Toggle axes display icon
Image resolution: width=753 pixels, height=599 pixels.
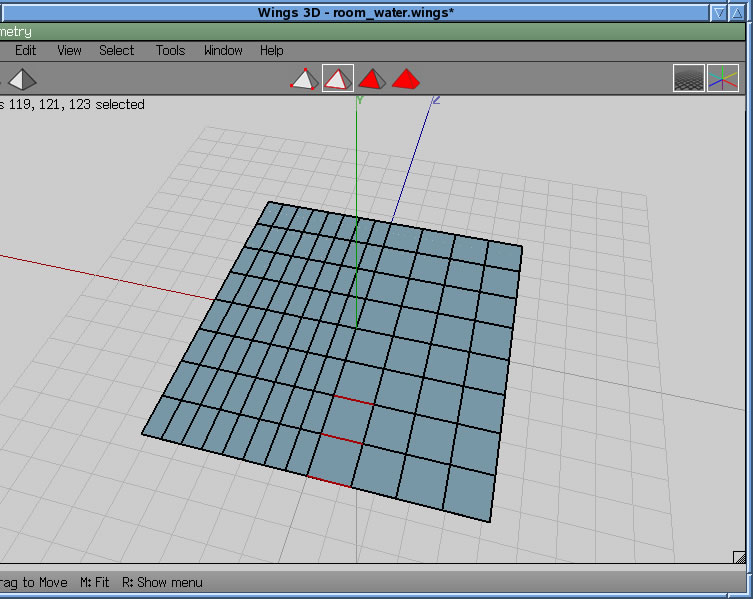click(723, 78)
